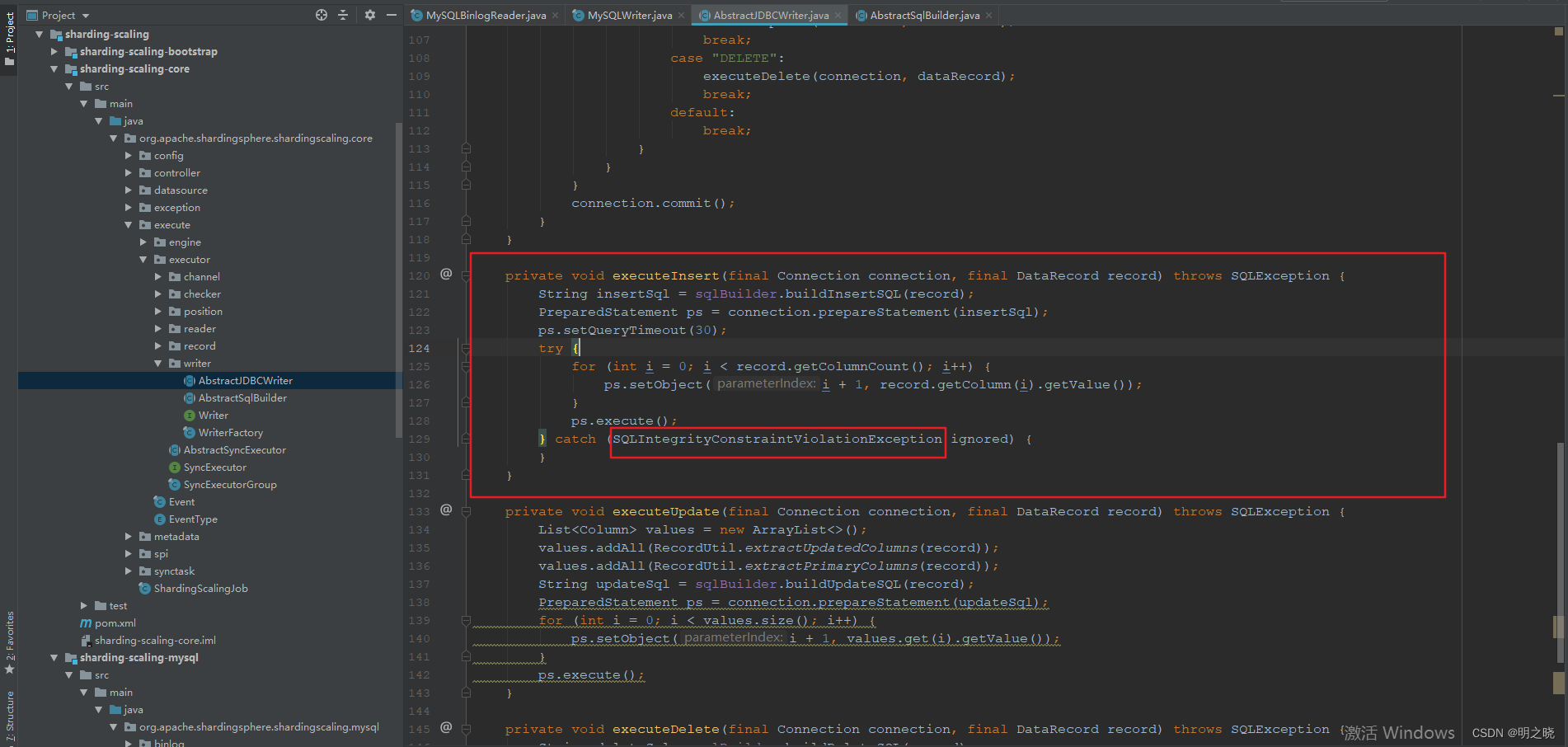Click the Event class icon in the tree
This screenshot has height=747, width=1568.
pyautogui.click(x=160, y=501)
